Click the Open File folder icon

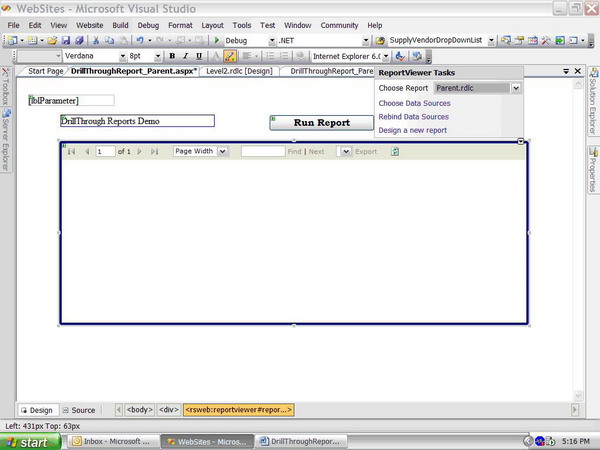pos(52,41)
